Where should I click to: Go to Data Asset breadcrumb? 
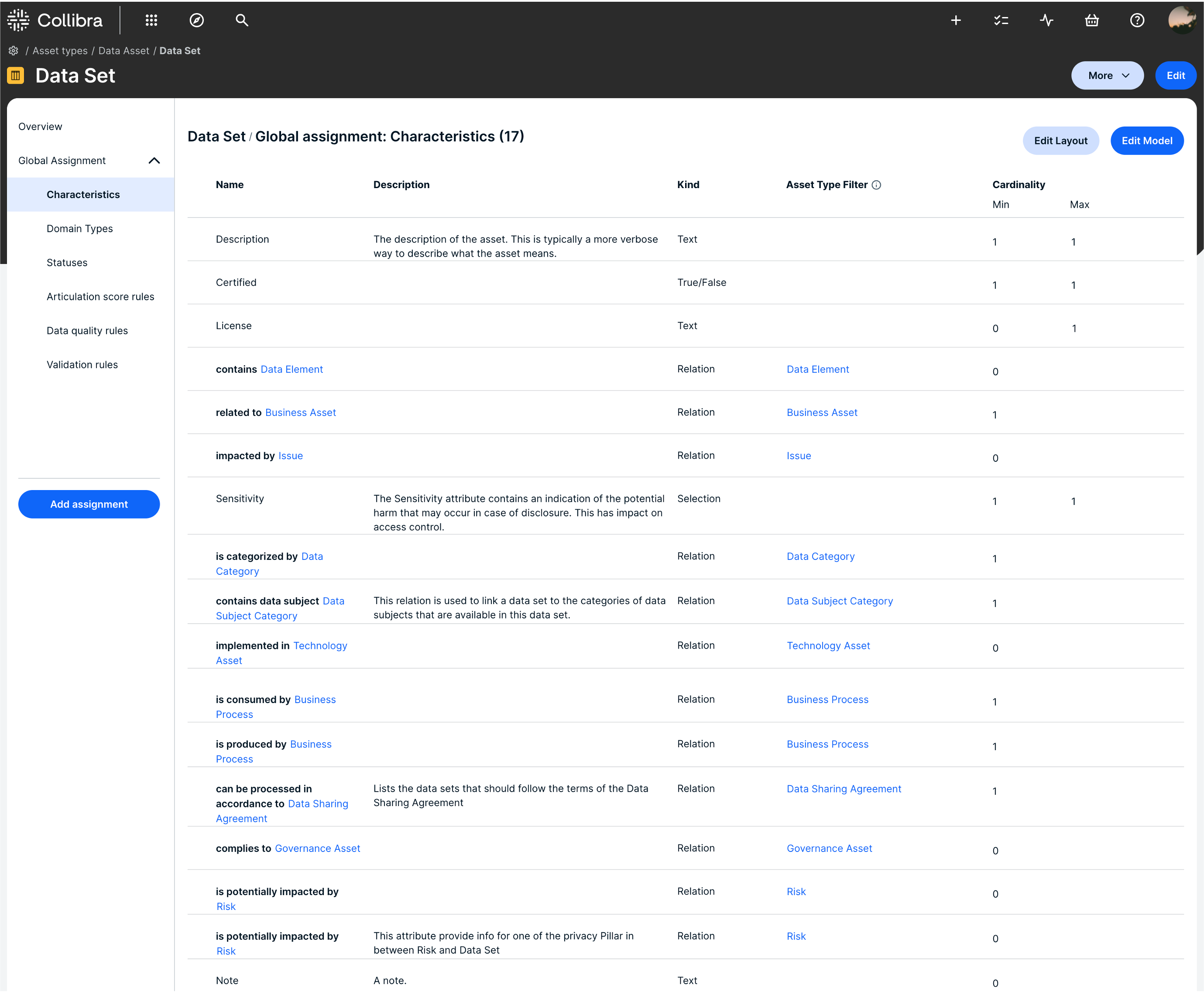pos(123,51)
